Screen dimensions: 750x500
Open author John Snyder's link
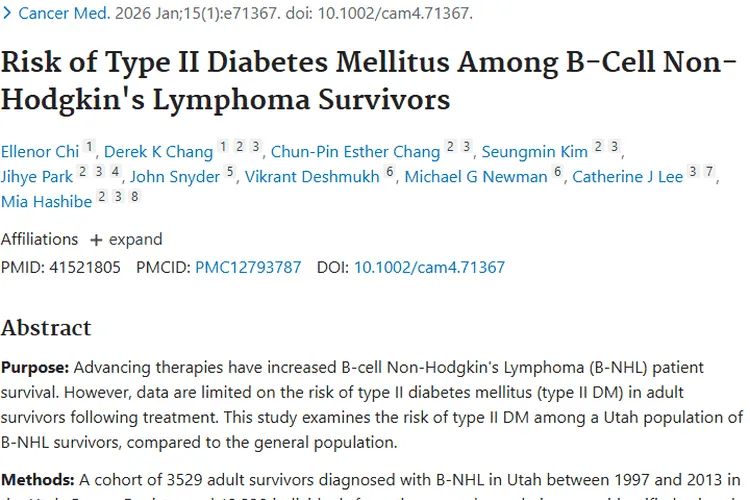[175, 177]
